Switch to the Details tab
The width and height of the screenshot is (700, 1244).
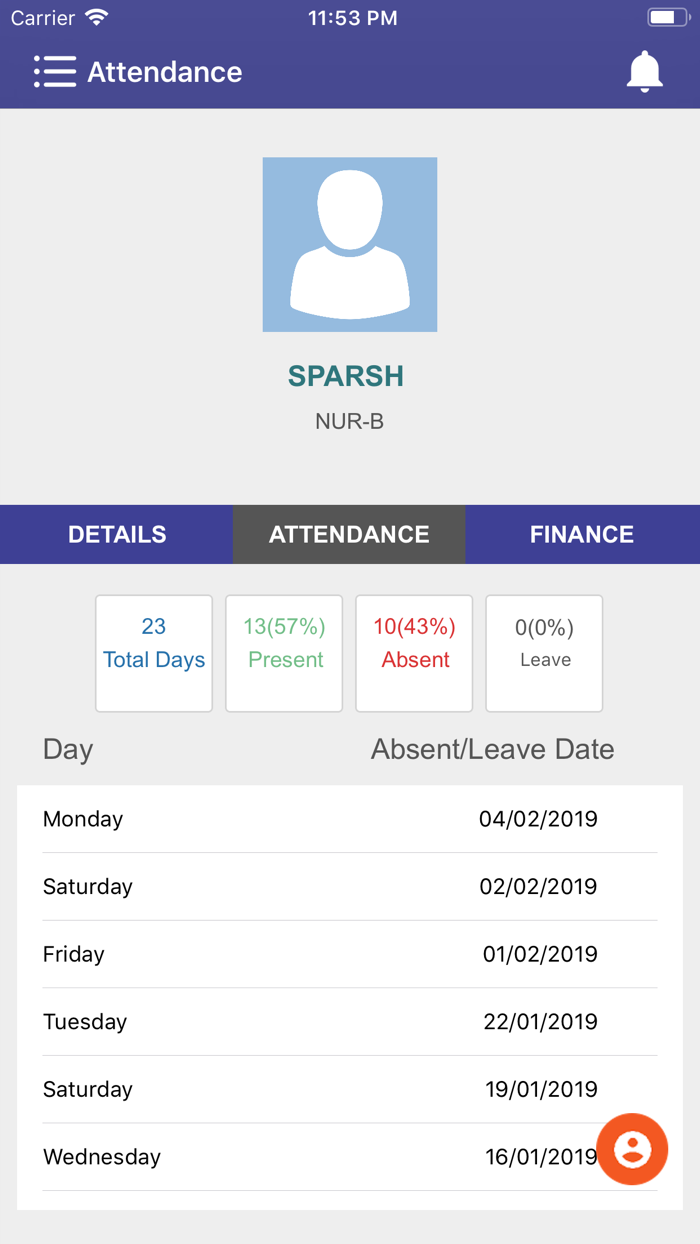tap(117, 534)
